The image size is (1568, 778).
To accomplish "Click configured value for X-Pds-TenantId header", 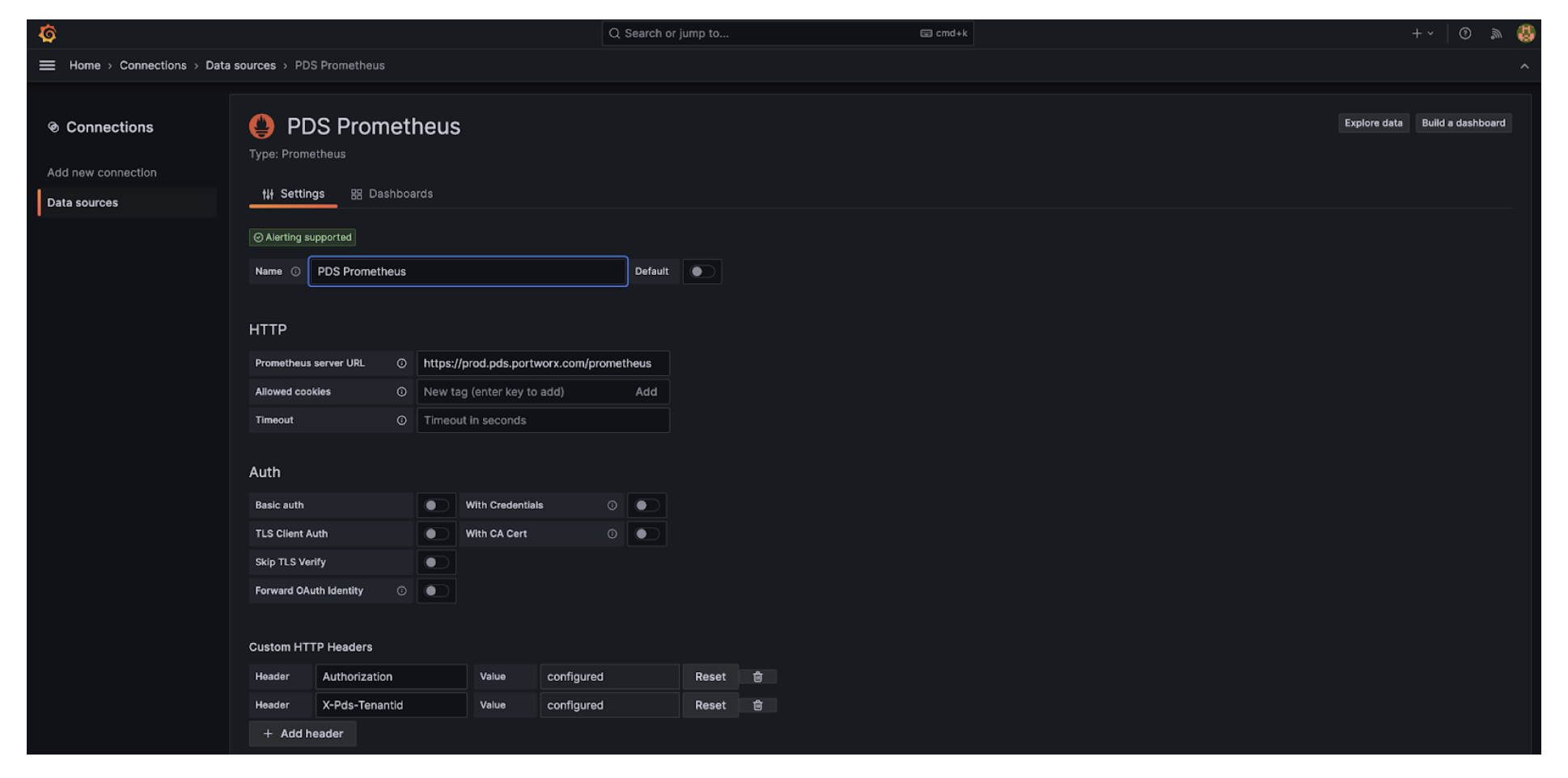I will [609, 705].
